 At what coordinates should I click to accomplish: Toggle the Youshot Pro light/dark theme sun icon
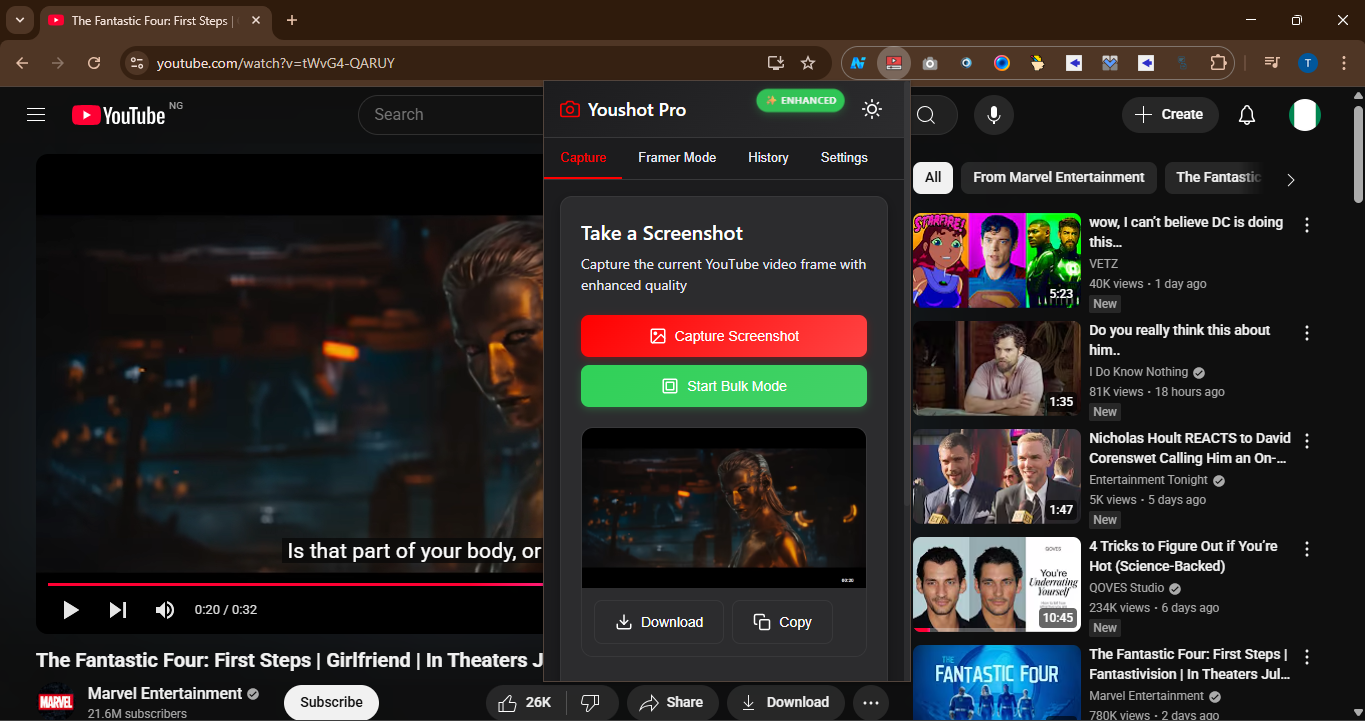pos(872,109)
